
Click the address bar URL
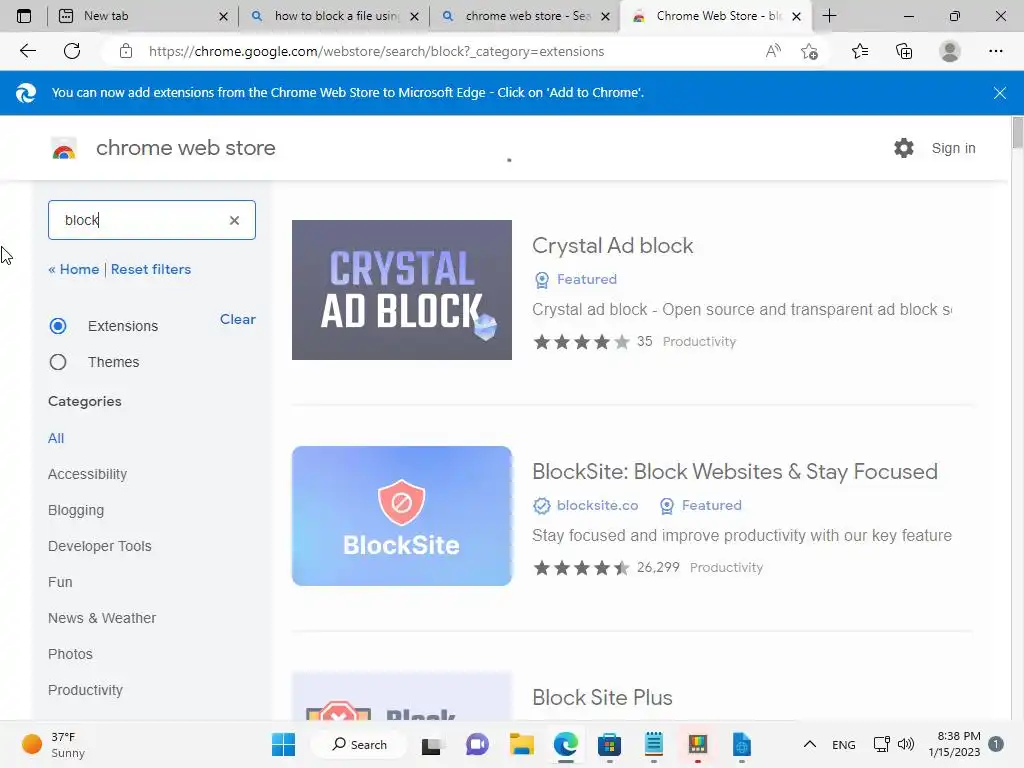376,51
